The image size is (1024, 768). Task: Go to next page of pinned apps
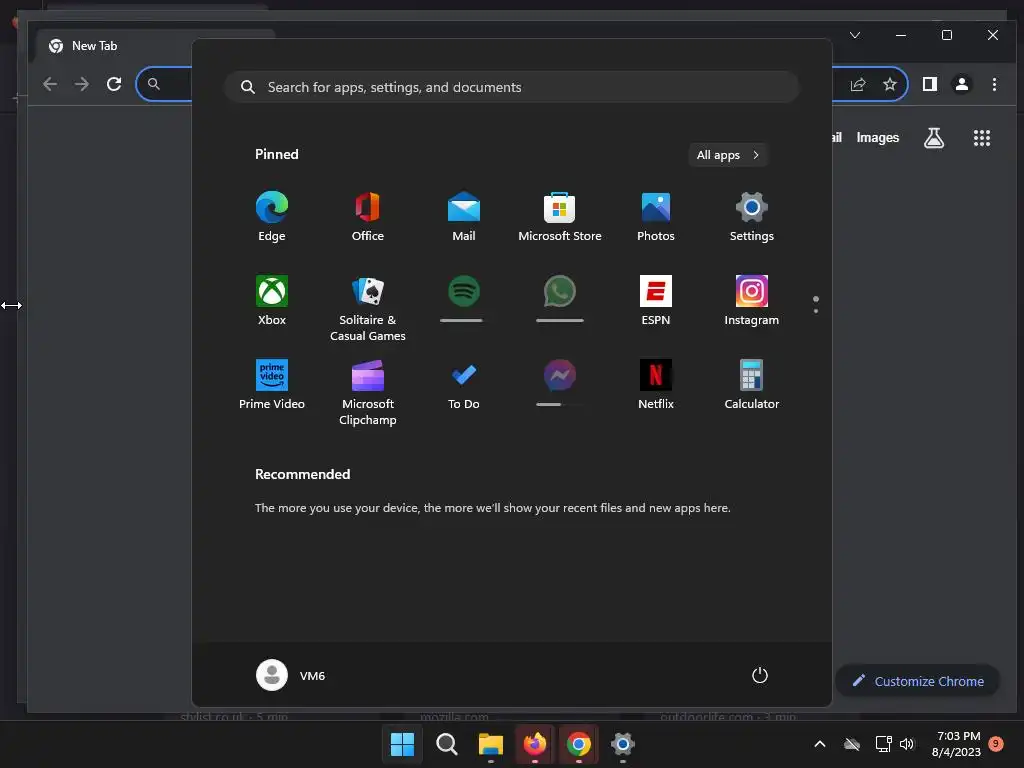point(816,311)
